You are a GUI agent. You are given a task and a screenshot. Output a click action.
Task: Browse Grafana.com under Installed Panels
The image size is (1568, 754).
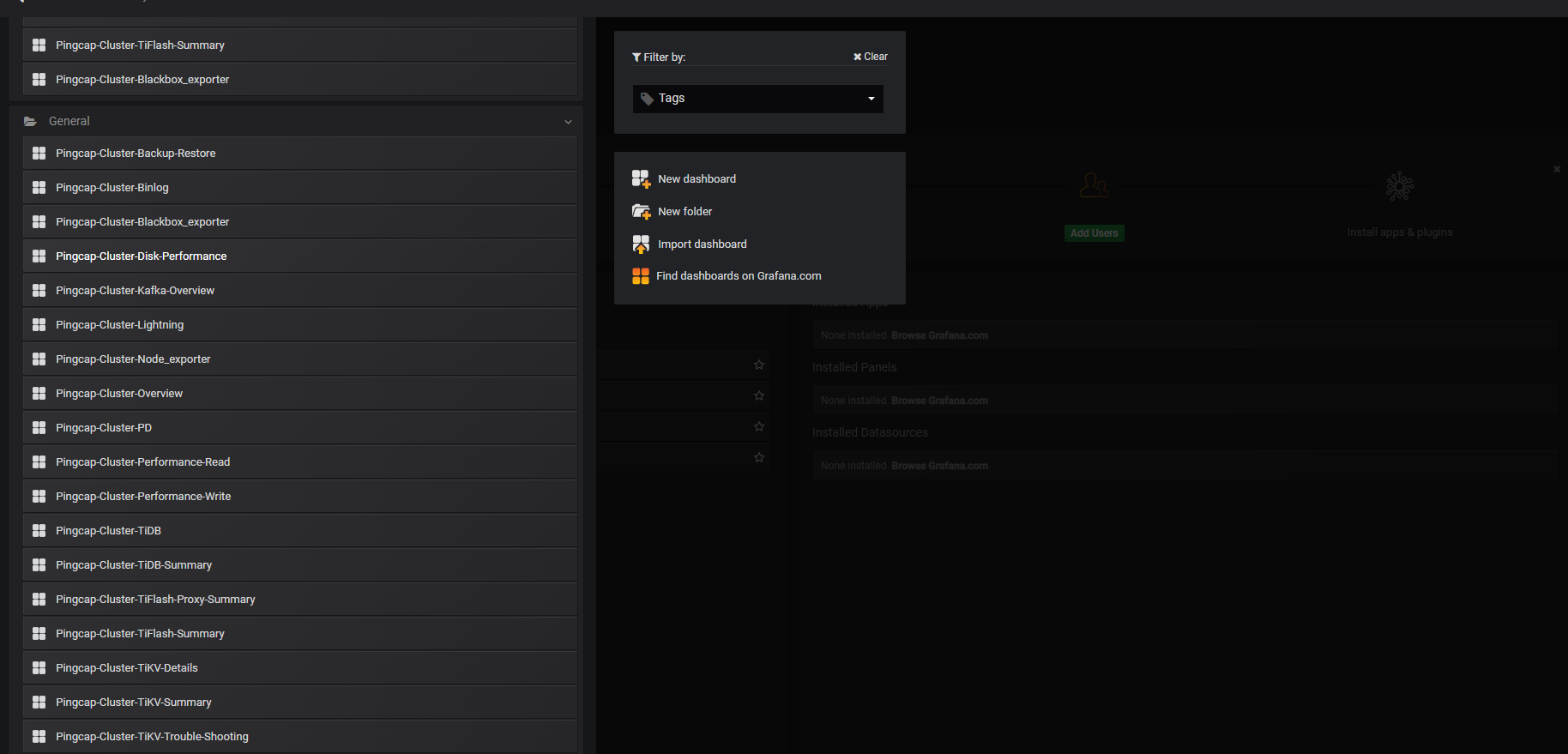pos(939,401)
